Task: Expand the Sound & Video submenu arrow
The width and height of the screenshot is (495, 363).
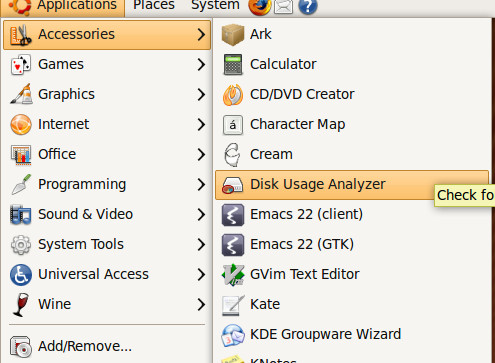Action: click(x=201, y=214)
